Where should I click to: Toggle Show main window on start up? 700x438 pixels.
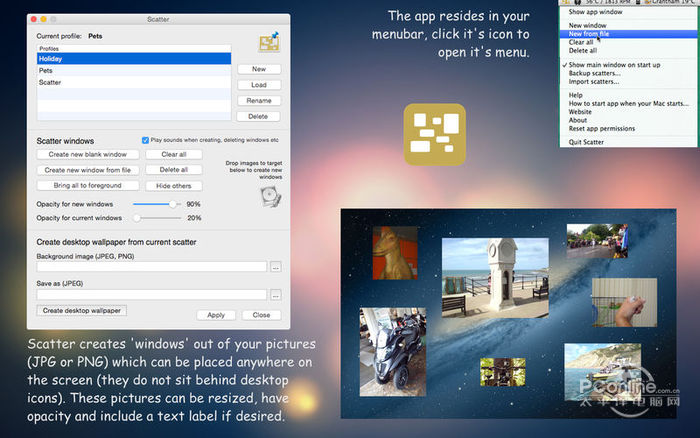click(614, 65)
